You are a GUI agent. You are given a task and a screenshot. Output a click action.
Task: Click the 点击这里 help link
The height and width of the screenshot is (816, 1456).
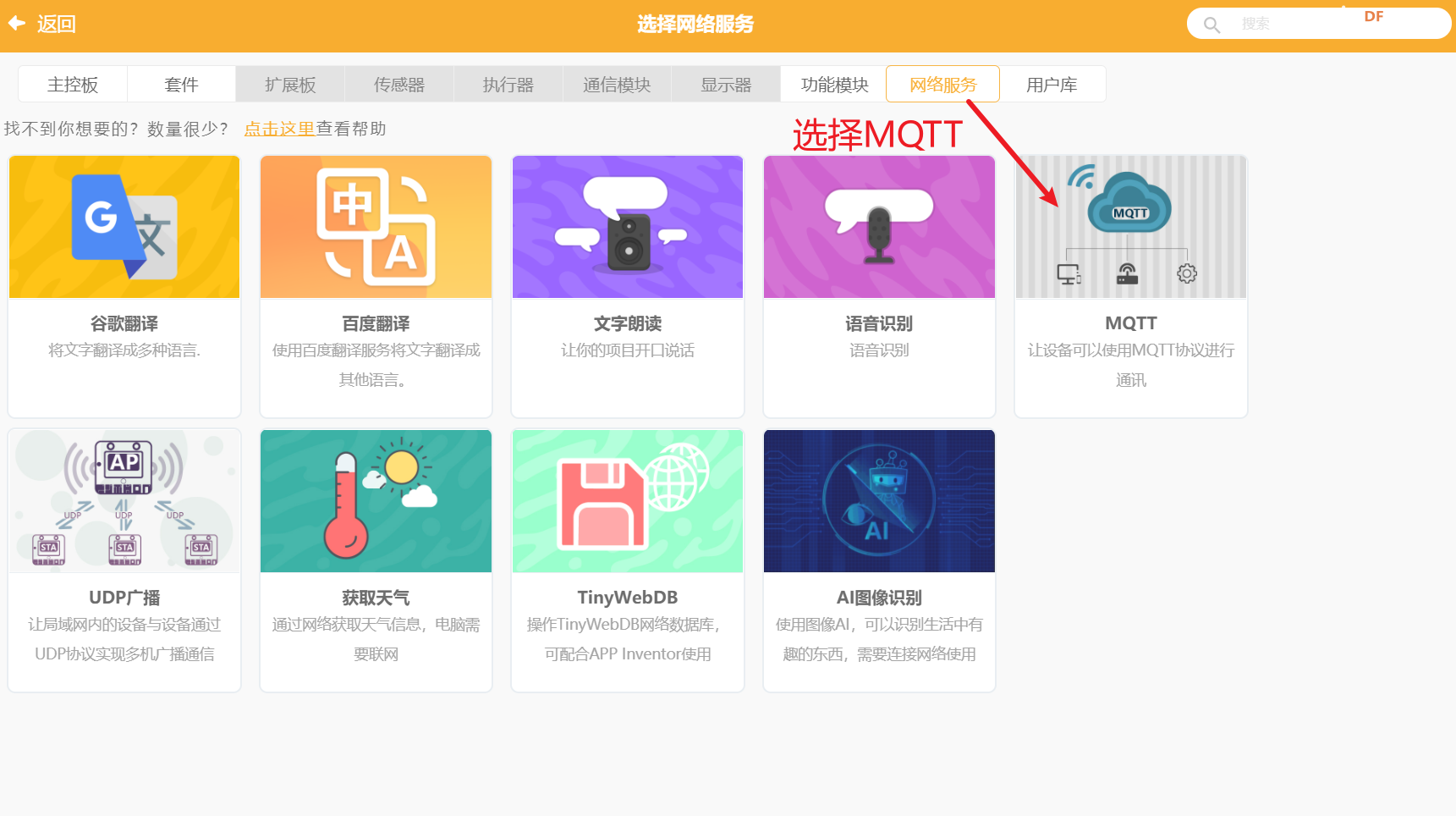click(279, 129)
